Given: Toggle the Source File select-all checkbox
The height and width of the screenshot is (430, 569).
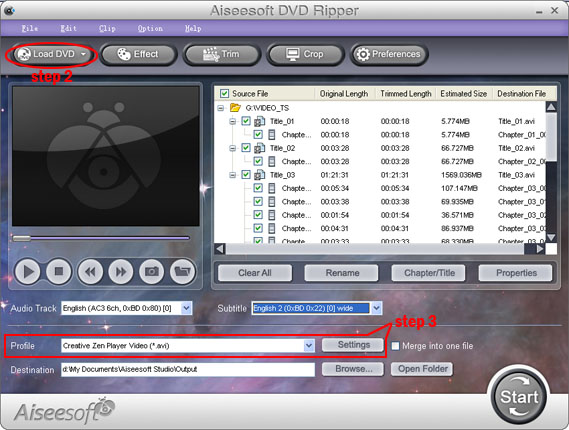Looking at the screenshot, I should (x=224, y=94).
